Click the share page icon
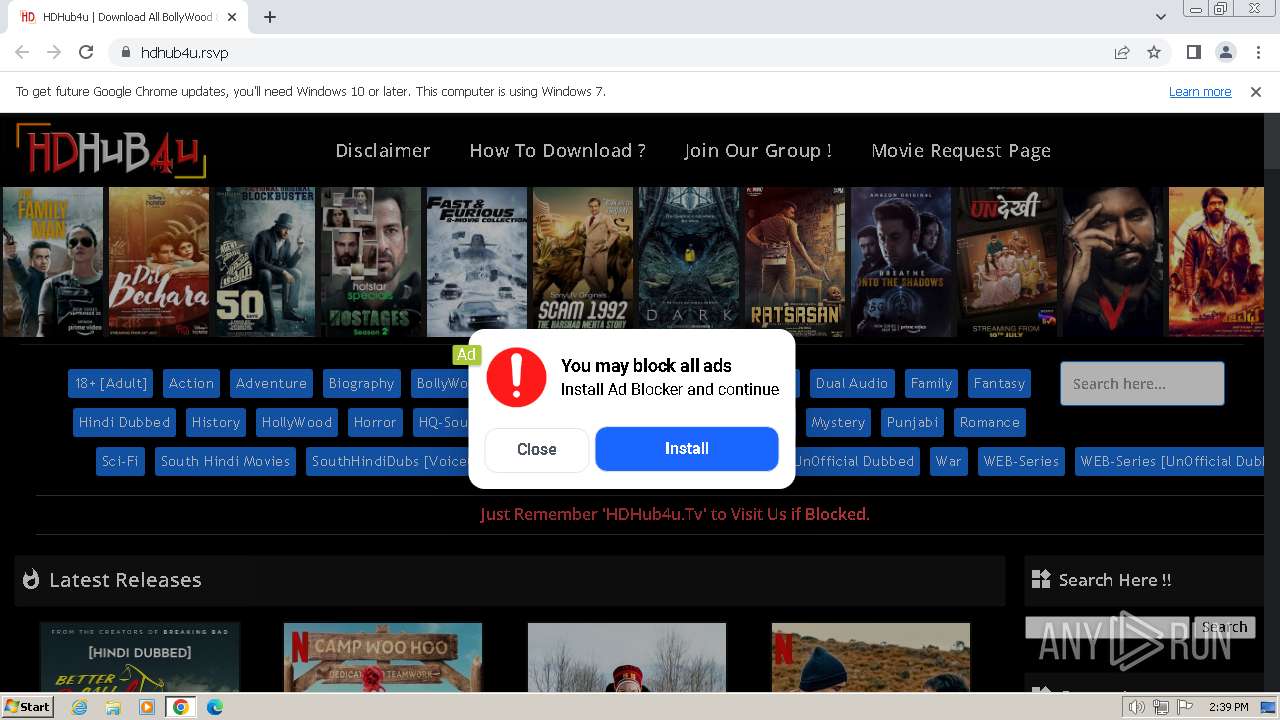 click(1122, 52)
